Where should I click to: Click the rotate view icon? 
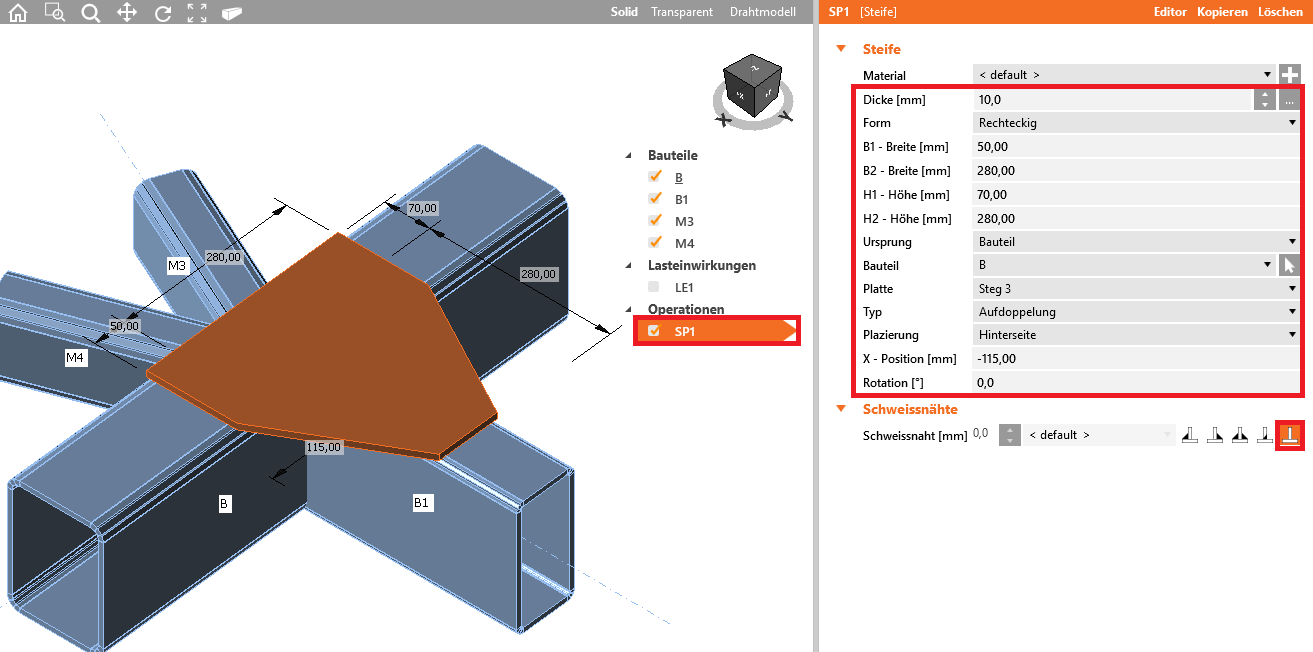tap(163, 12)
